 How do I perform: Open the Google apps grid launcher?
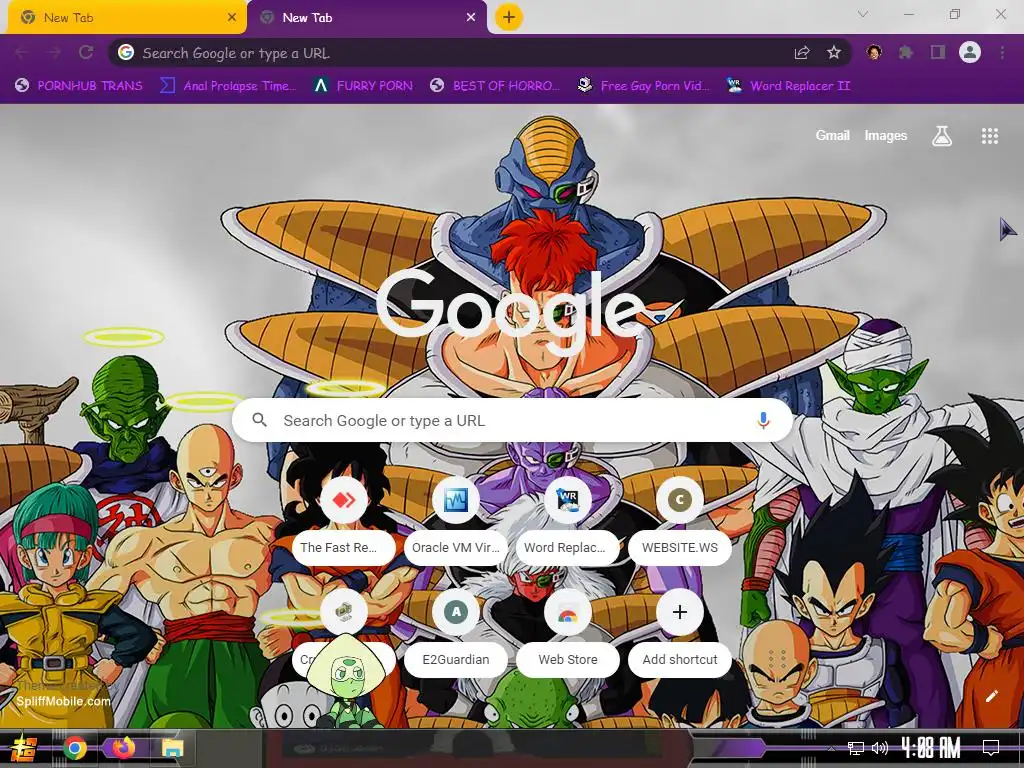[989, 136]
